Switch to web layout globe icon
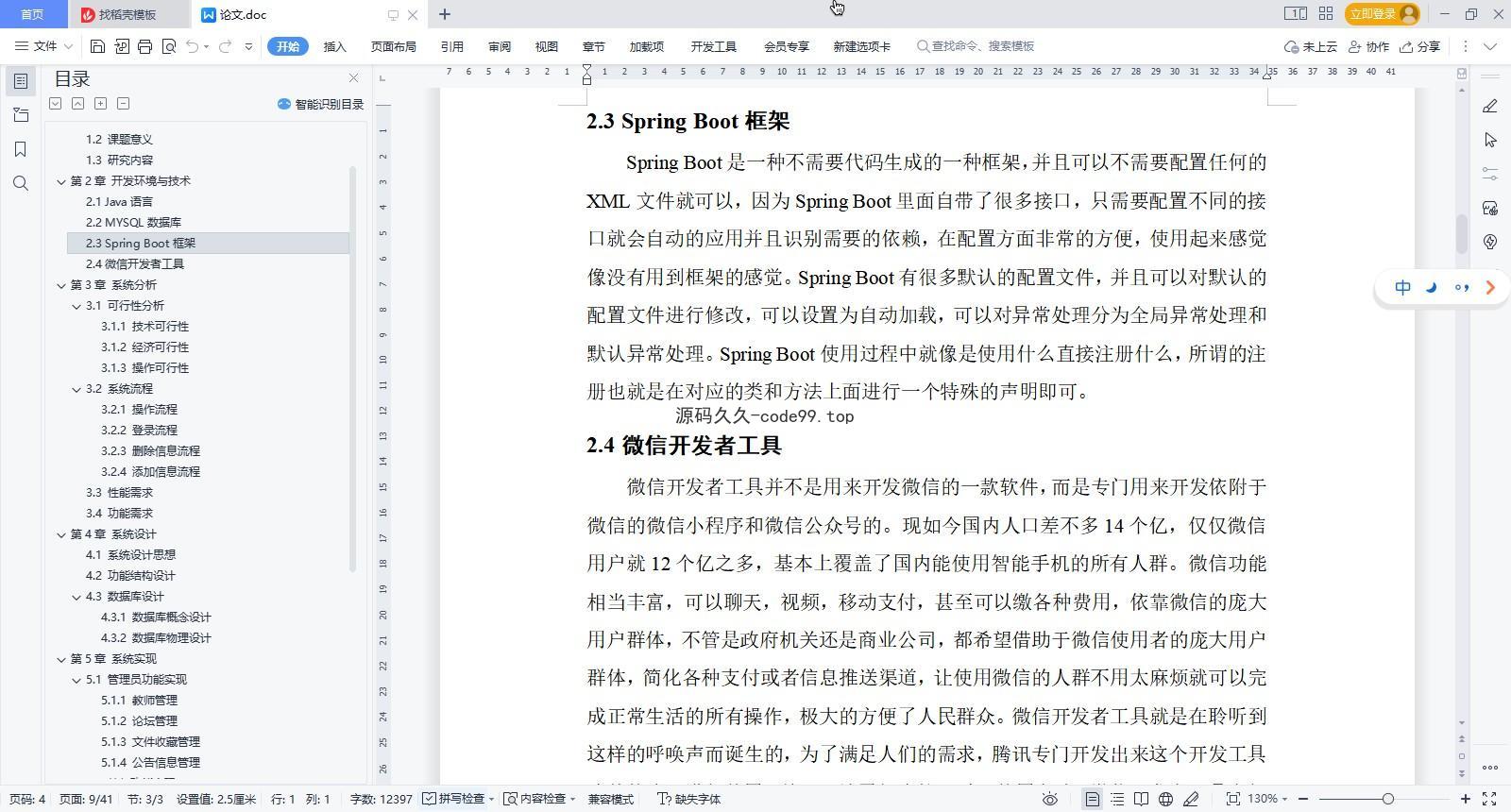Image resolution: width=1511 pixels, height=812 pixels. [x=1165, y=799]
